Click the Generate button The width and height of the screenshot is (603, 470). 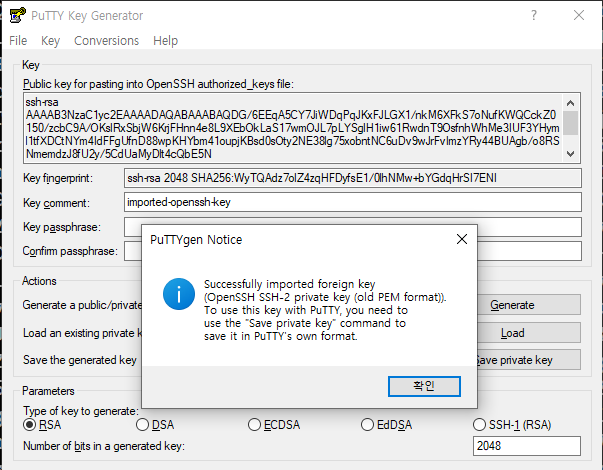tap(529, 305)
